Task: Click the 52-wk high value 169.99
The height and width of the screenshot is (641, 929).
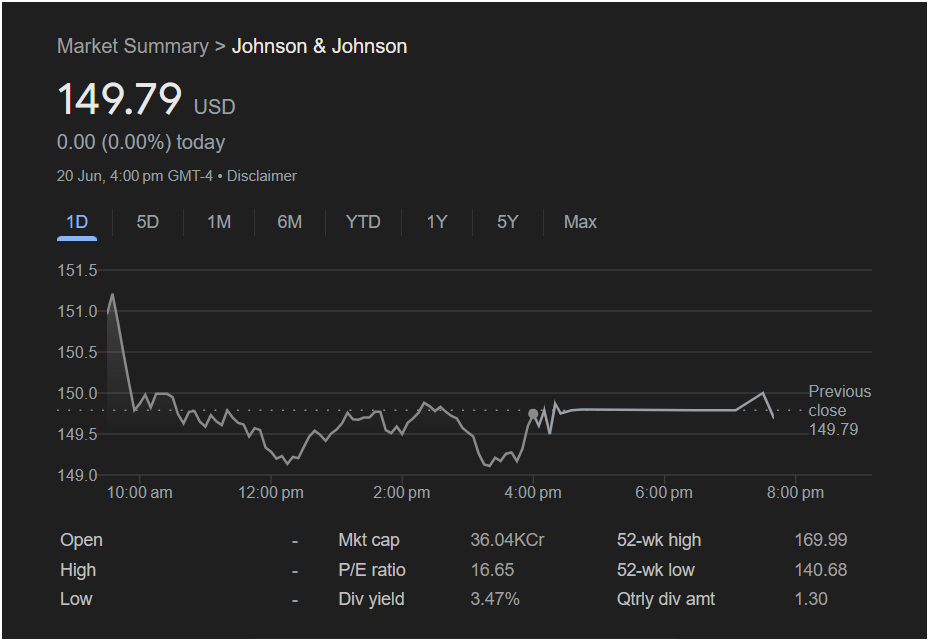Action: [x=820, y=540]
